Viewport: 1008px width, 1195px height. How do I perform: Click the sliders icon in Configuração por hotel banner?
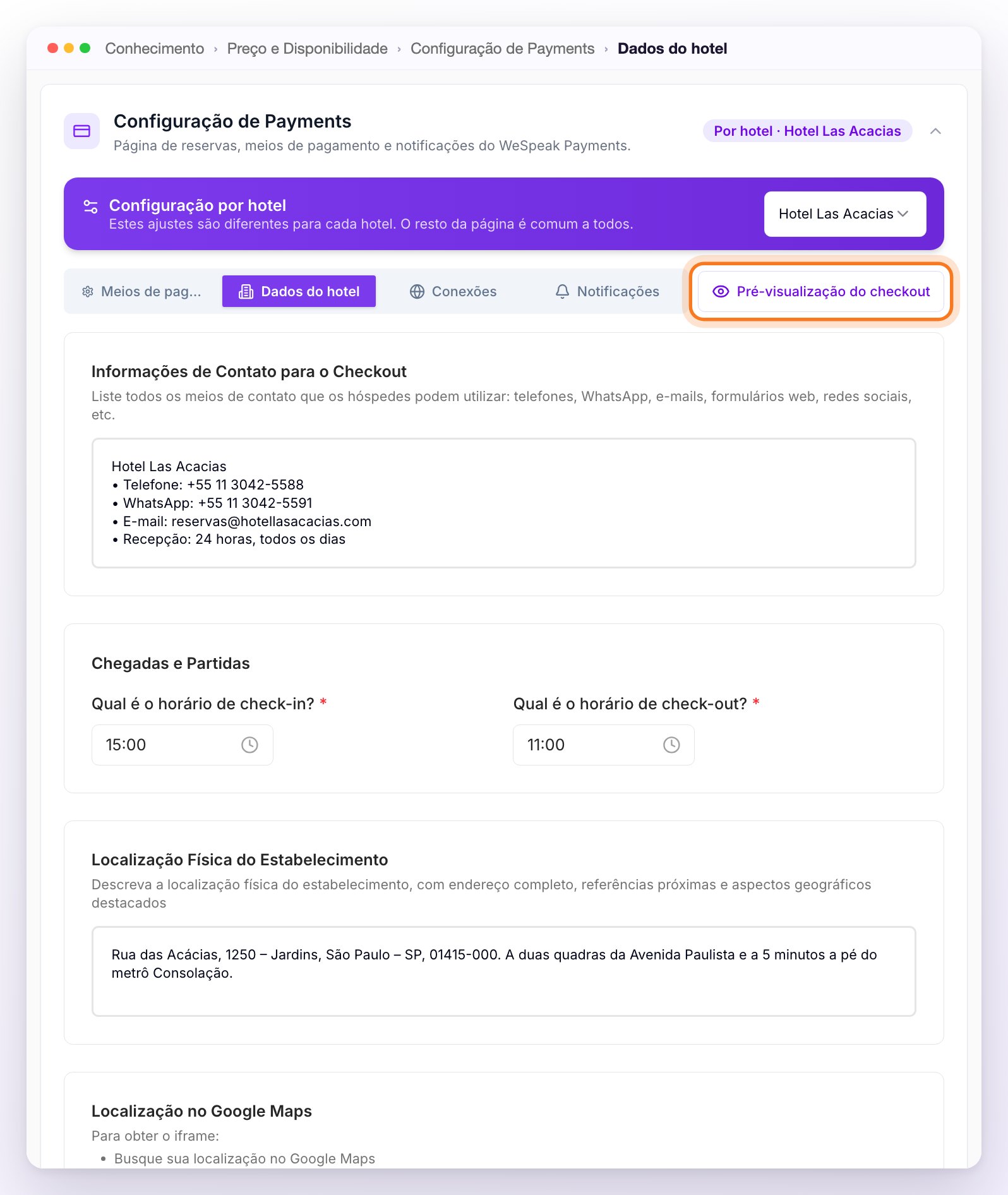tap(91, 207)
